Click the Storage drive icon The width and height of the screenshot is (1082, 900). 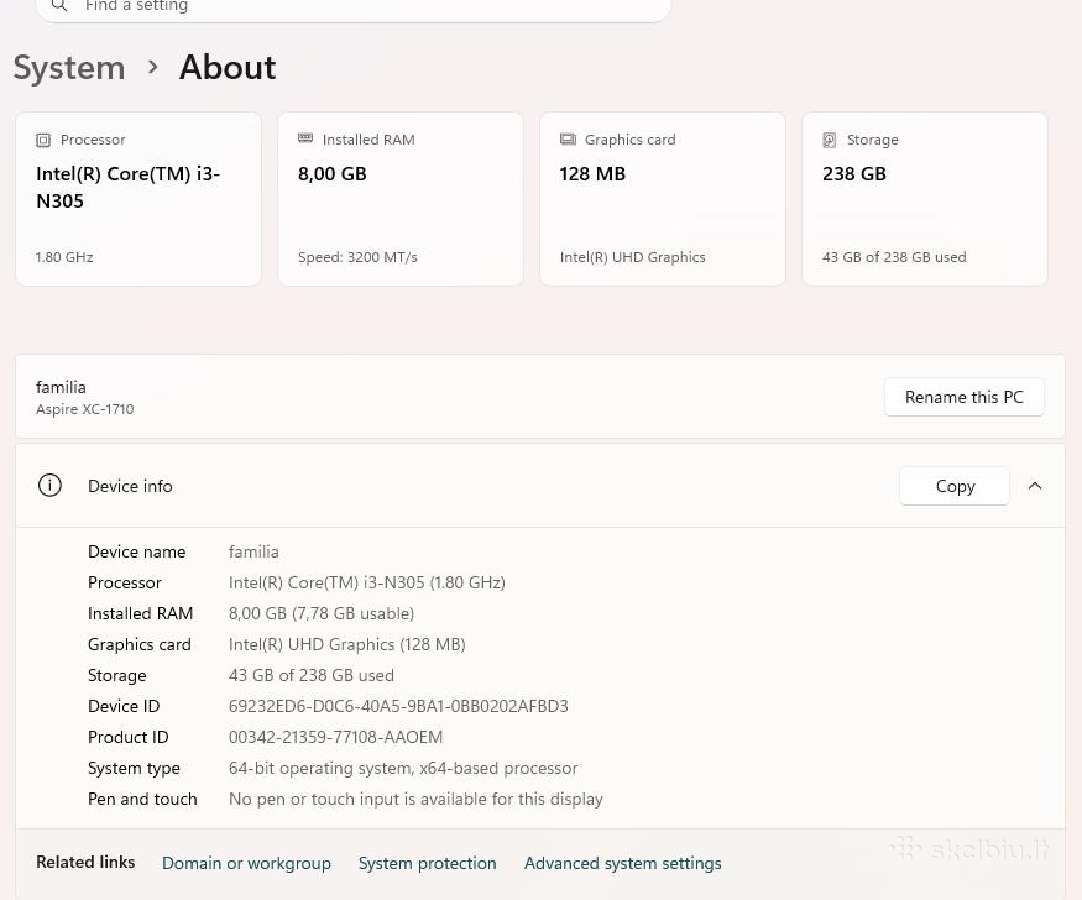[x=829, y=140]
